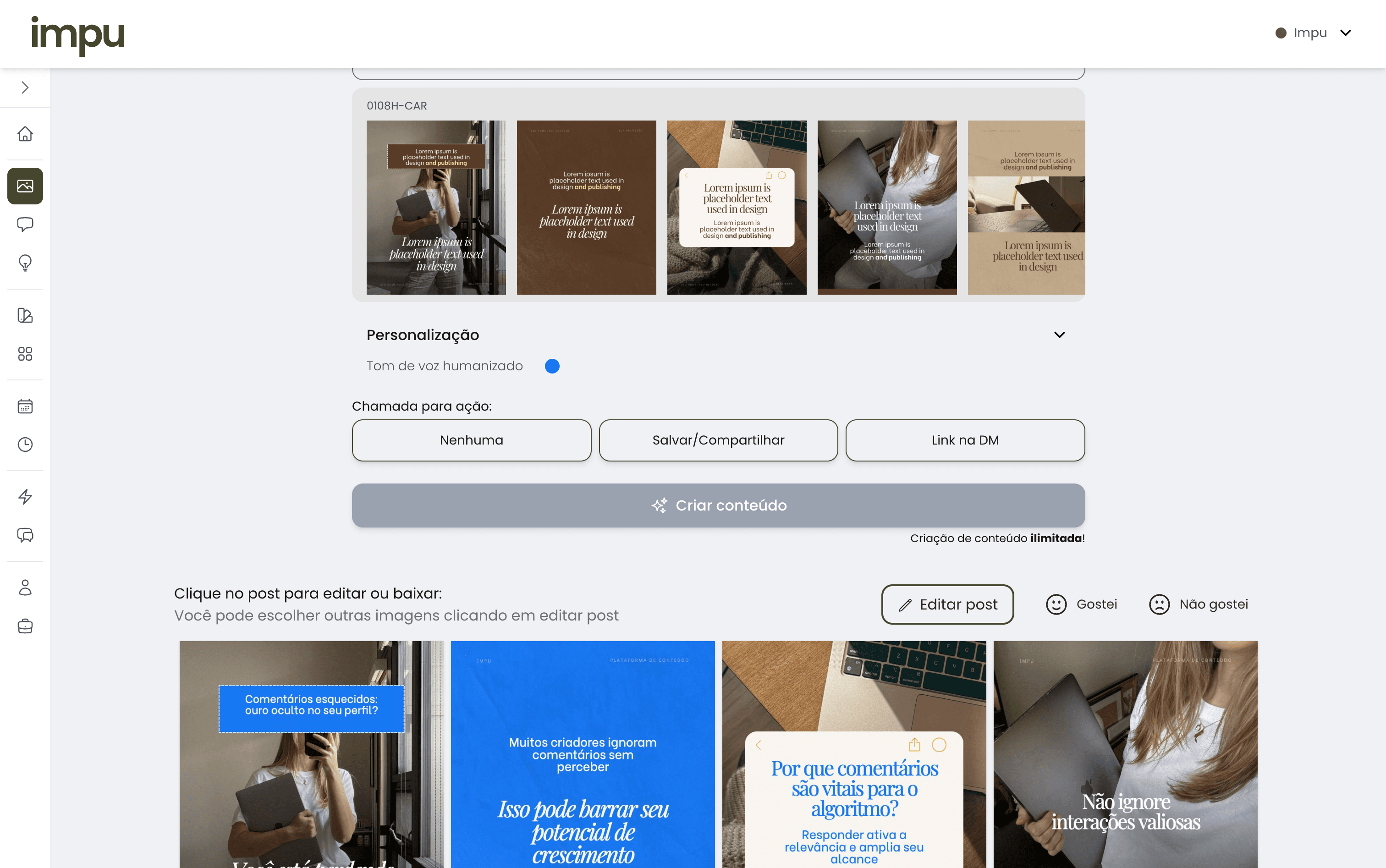Open the person profile icon
The width and height of the screenshot is (1386, 868).
(x=25, y=587)
